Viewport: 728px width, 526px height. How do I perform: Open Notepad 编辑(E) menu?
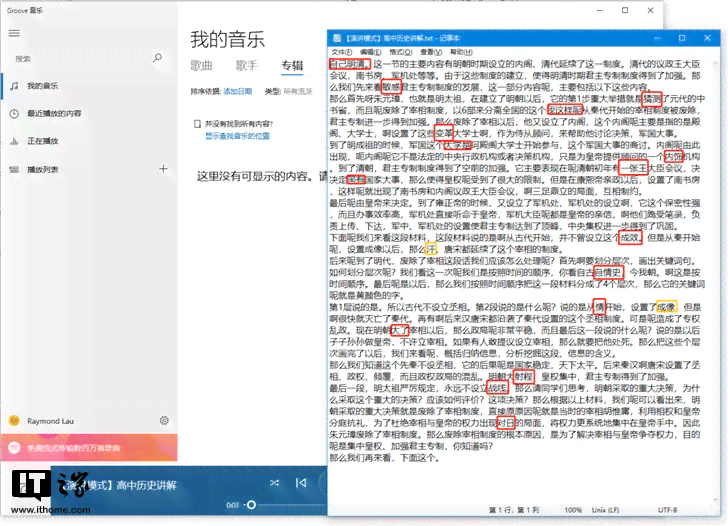(x=370, y=52)
